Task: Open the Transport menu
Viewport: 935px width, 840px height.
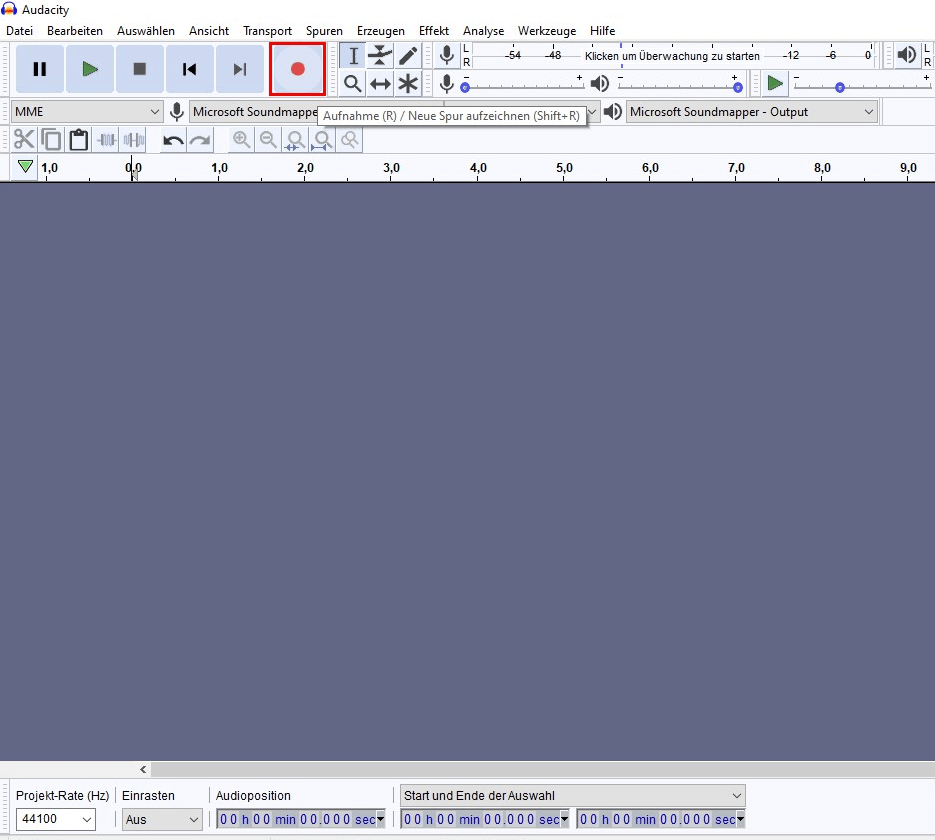Action: coord(267,31)
